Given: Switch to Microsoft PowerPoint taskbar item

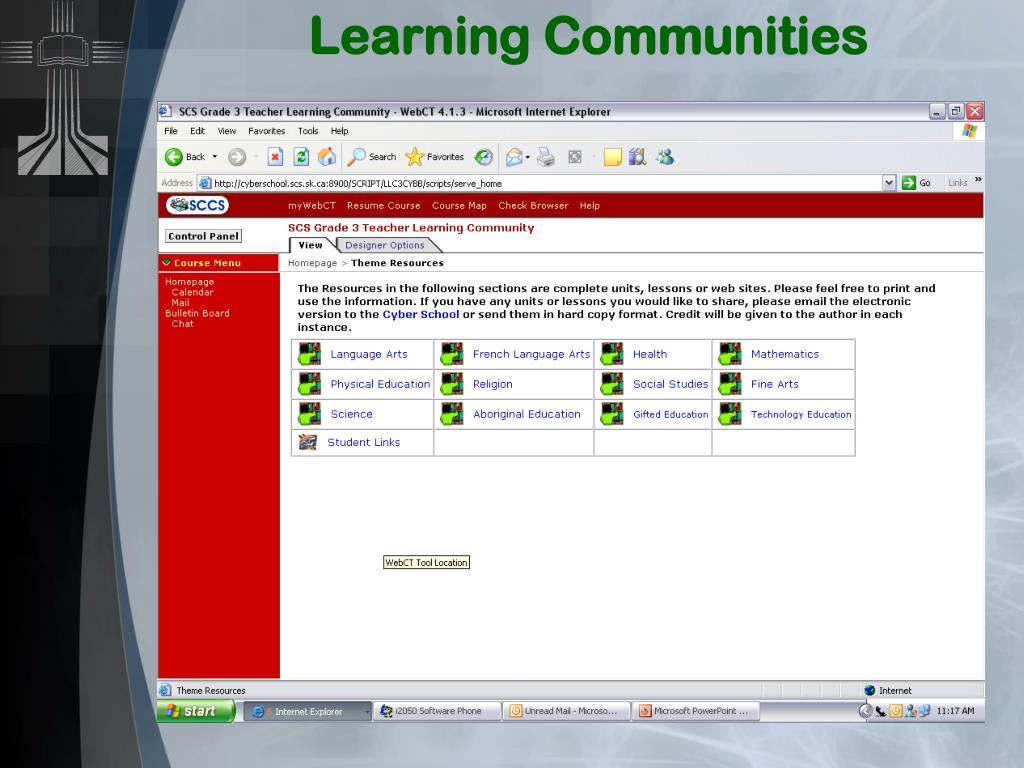Looking at the screenshot, I should click(x=696, y=711).
